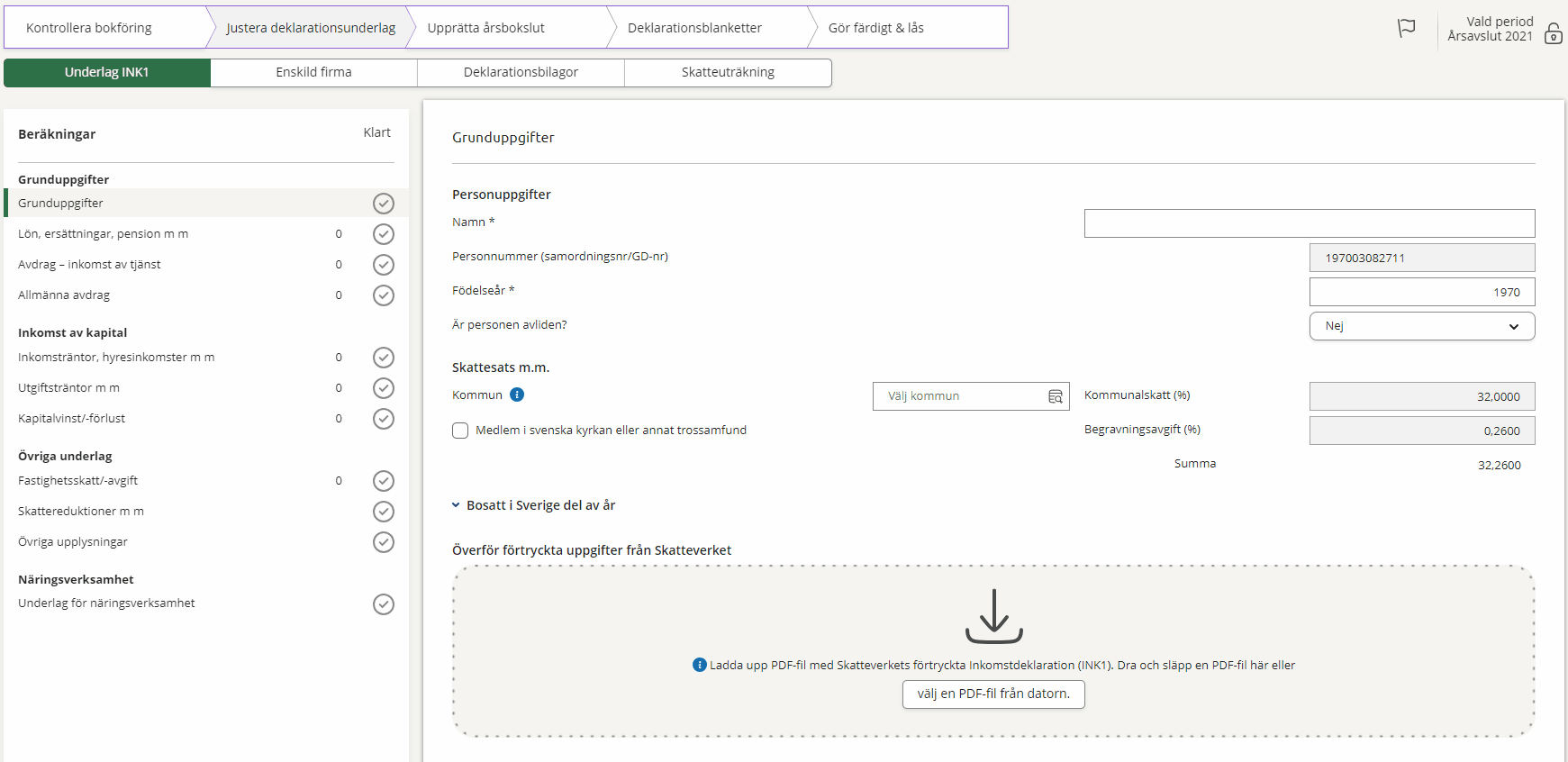The width and height of the screenshot is (1568, 762).
Task: Click välj en PDF-fil från datorn button
Action: coord(993,694)
